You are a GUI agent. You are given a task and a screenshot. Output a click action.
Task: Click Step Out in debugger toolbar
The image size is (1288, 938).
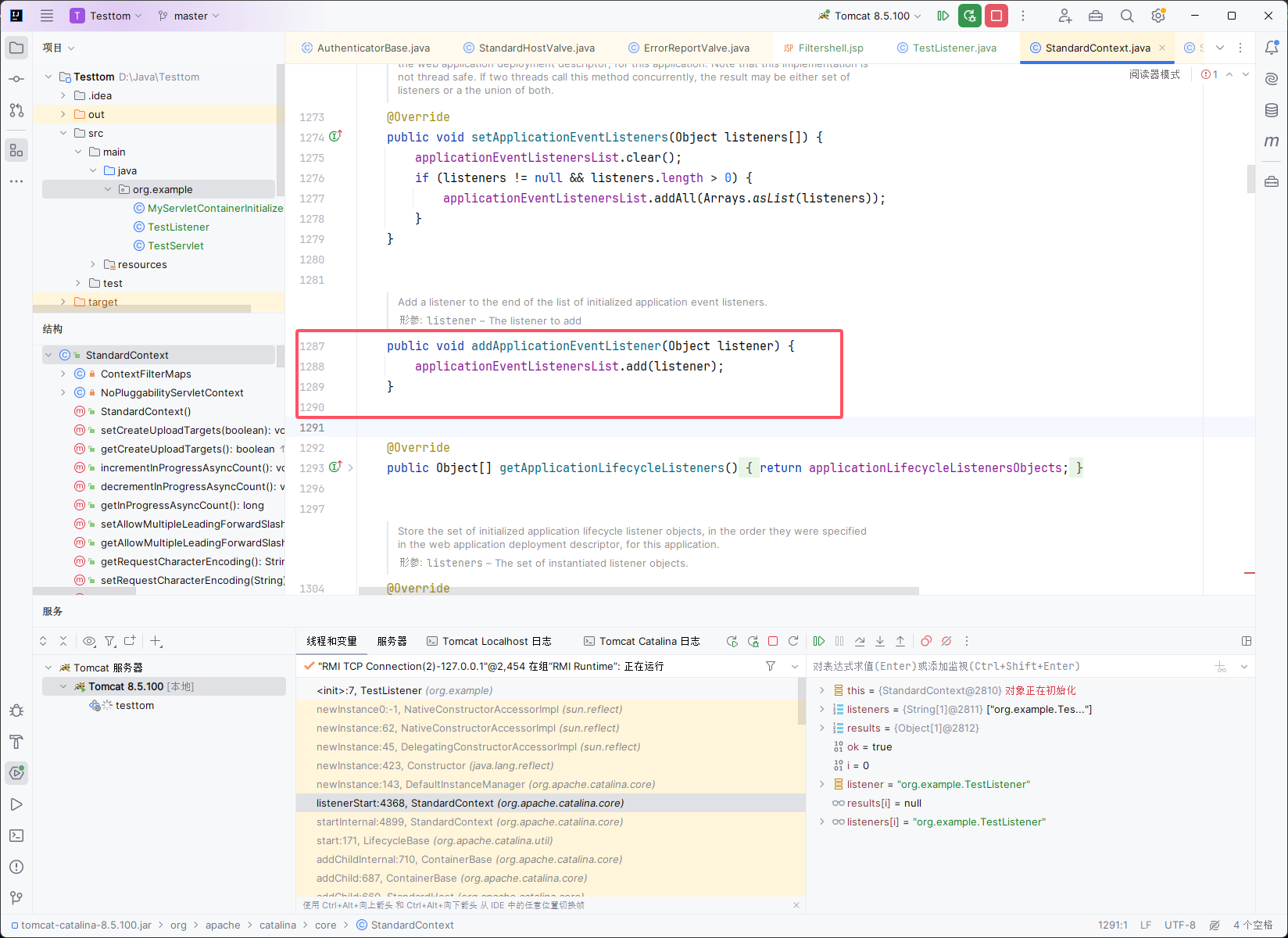point(900,641)
